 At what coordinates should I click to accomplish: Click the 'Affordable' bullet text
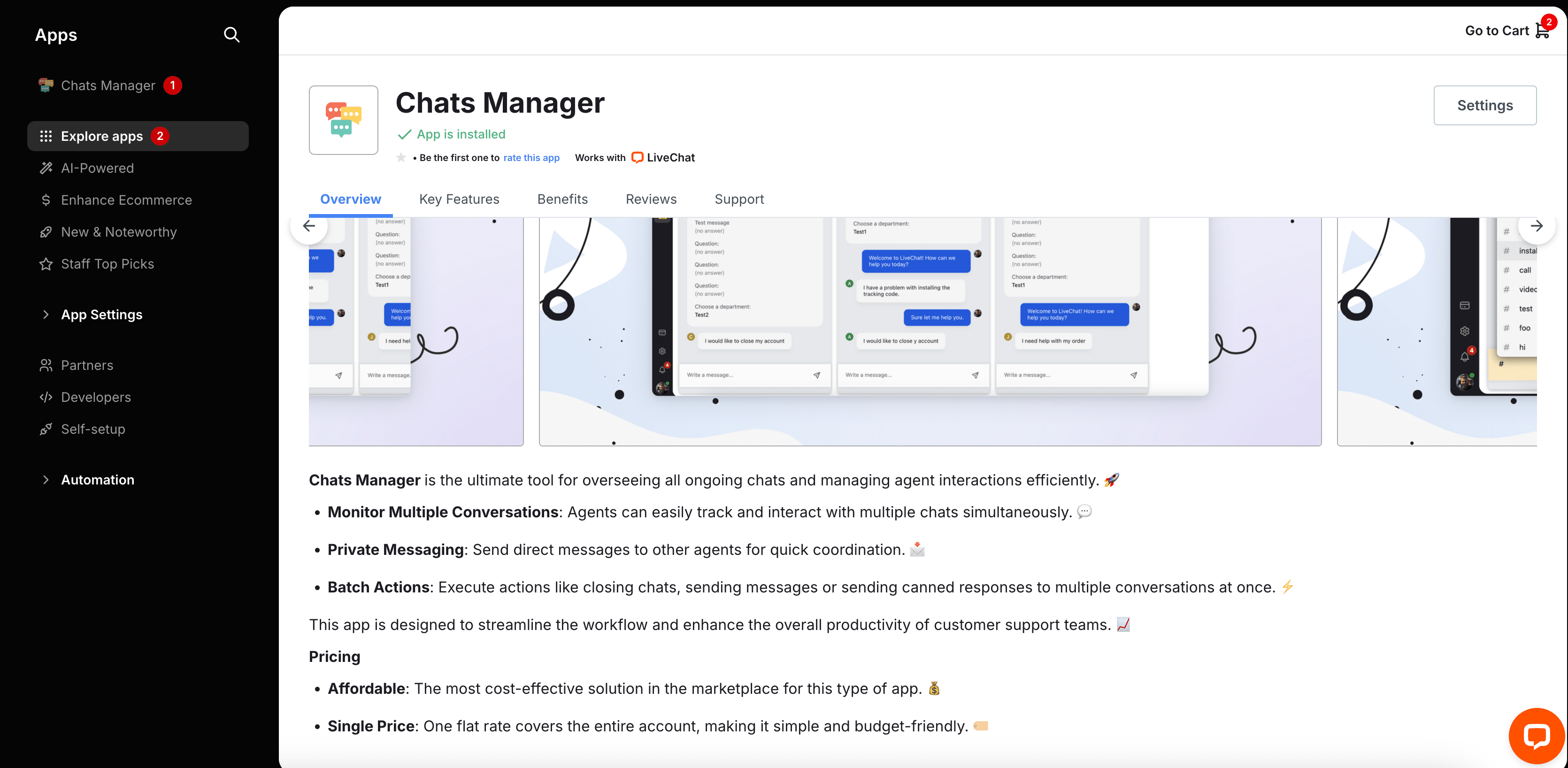(x=367, y=688)
